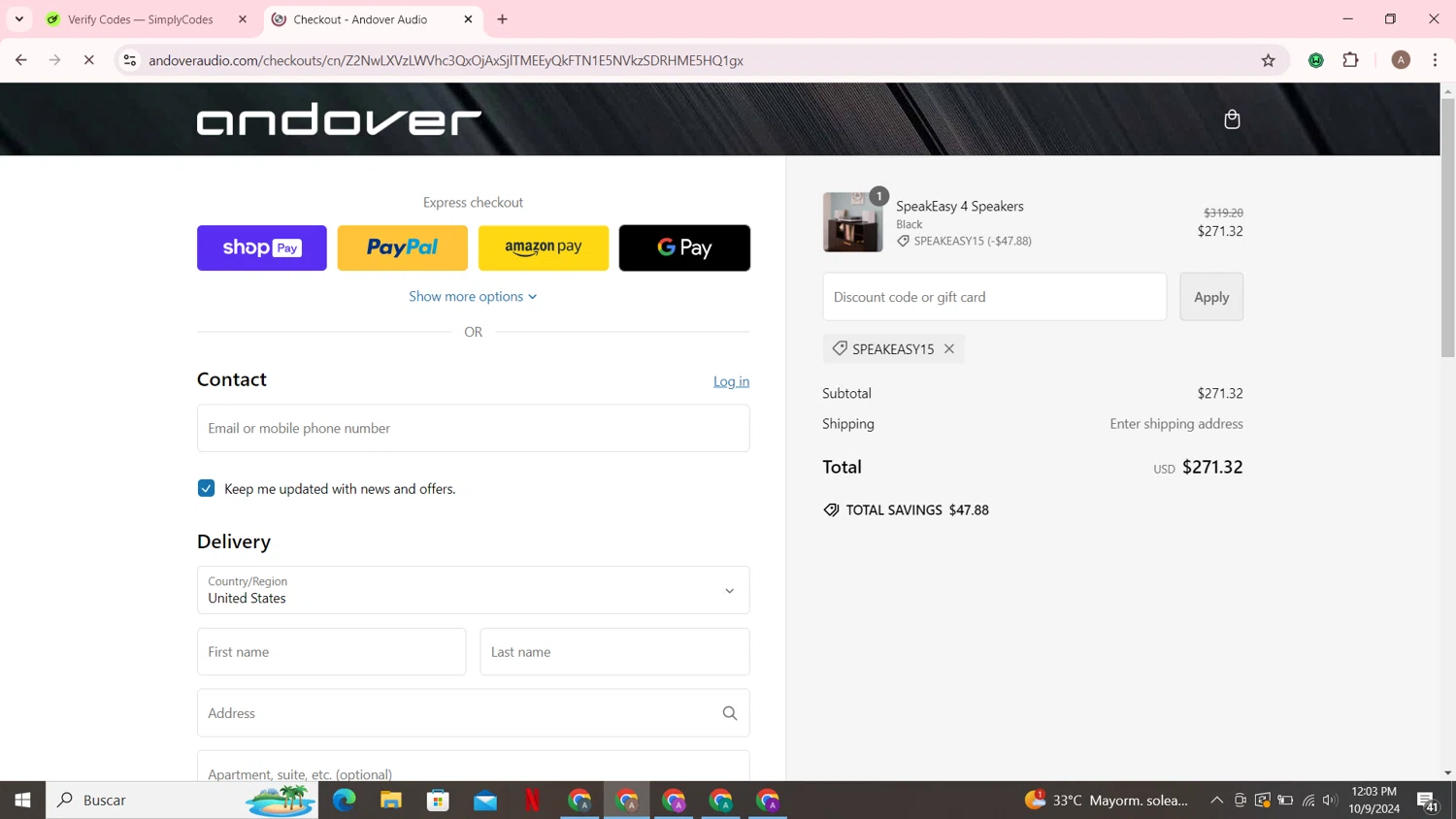Open the weather widget showing 33°C
The height and width of the screenshot is (819, 1456).
pos(1107,801)
